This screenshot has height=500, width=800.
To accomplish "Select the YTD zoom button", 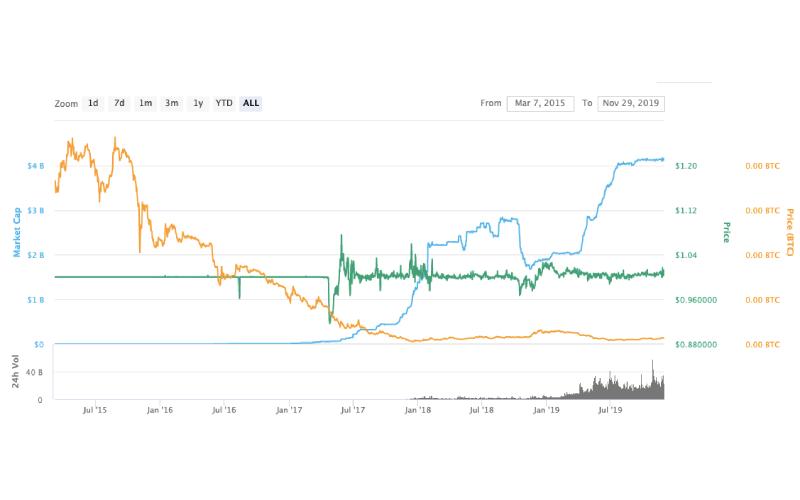I will click(x=224, y=103).
